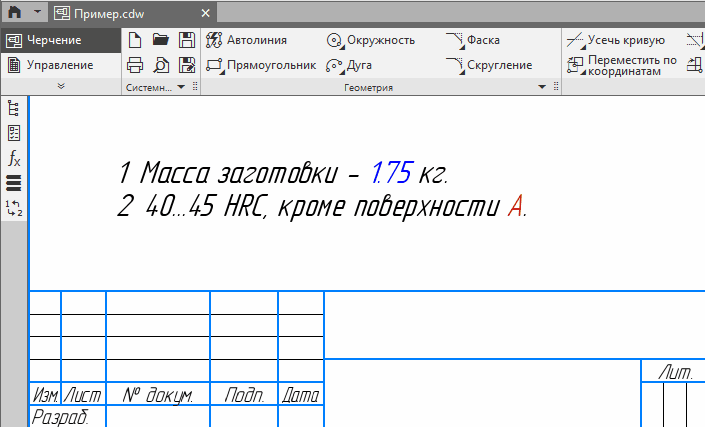Open print preview with magnifier icon

160,65
